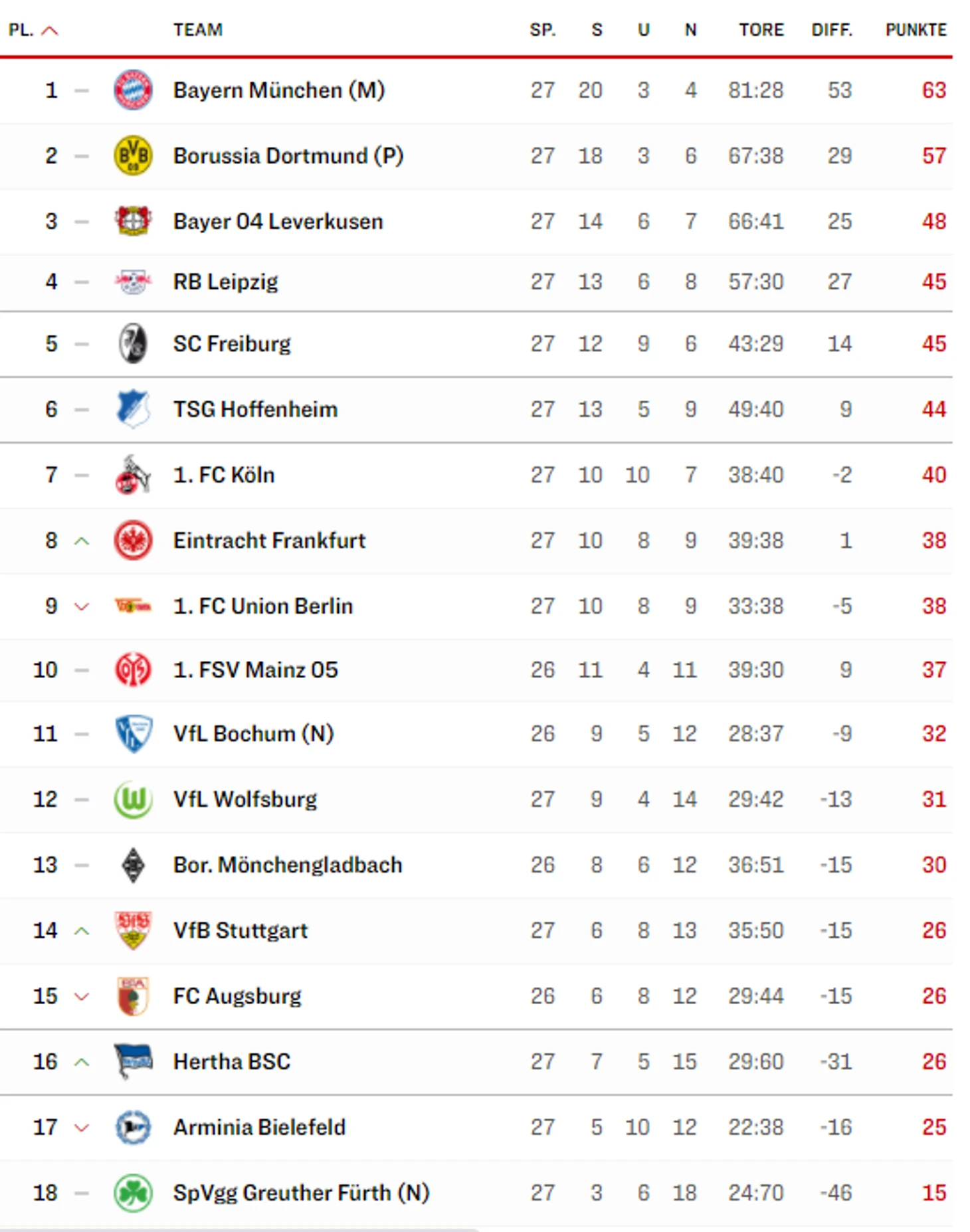Sort by TORE column header
This screenshot has width=970, height=1232.
pyautogui.click(x=761, y=30)
